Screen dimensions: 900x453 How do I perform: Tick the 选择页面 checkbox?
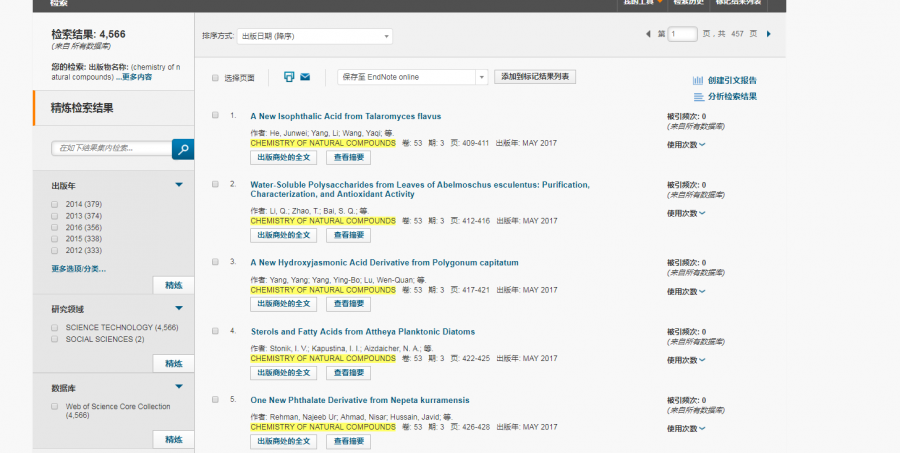[x=215, y=78]
